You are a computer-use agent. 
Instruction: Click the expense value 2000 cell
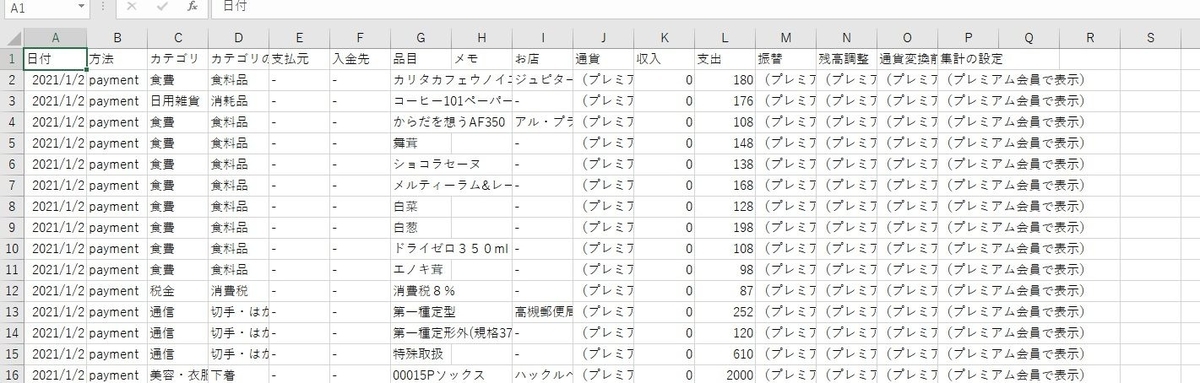pyautogui.click(x=725, y=374)
